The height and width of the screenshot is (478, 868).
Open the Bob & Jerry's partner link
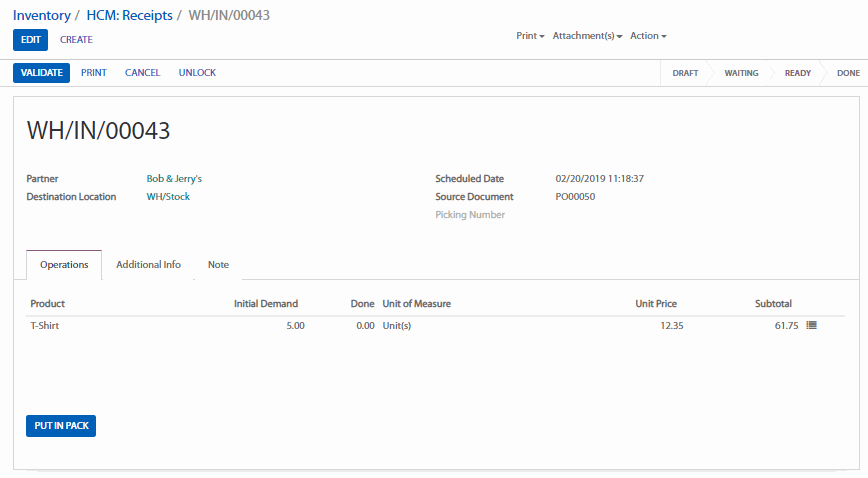pyautogui.click(x=174, y=179)
